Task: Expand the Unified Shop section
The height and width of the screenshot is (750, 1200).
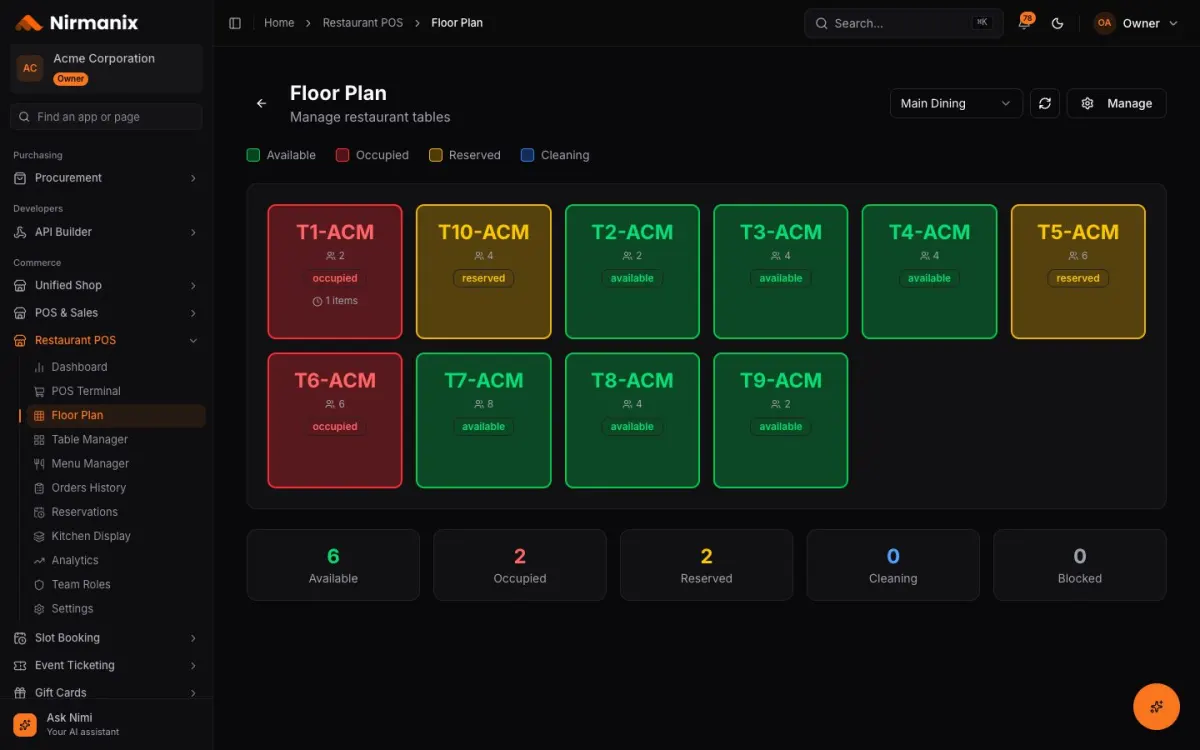Action: pos(106,285)
